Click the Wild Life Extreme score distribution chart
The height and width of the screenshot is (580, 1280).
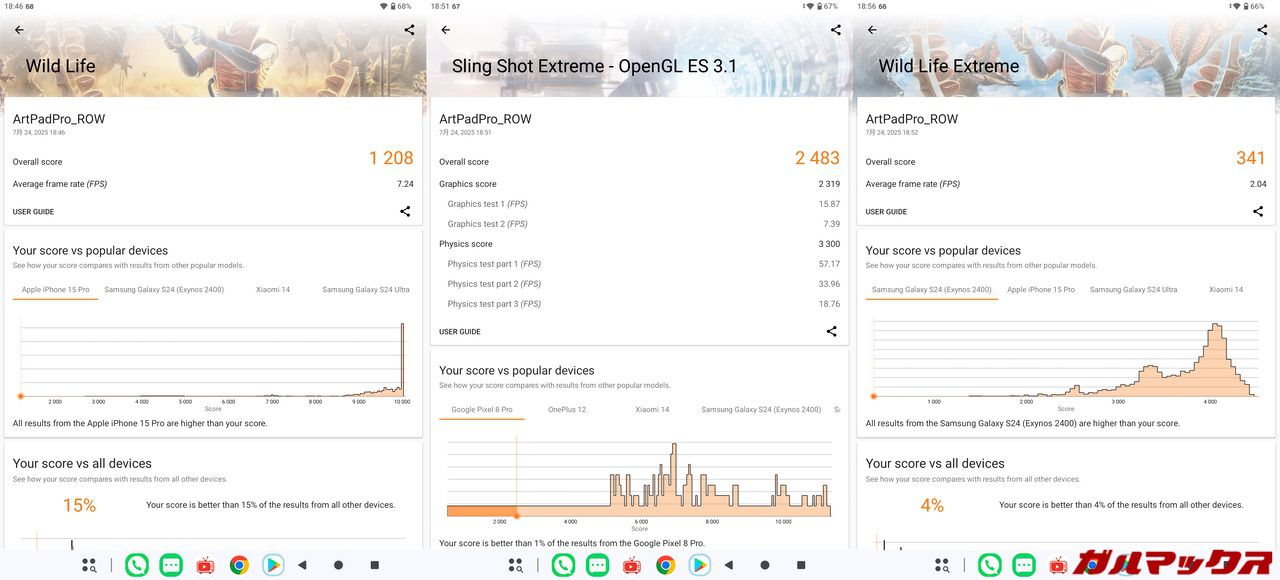point(1065,360)
